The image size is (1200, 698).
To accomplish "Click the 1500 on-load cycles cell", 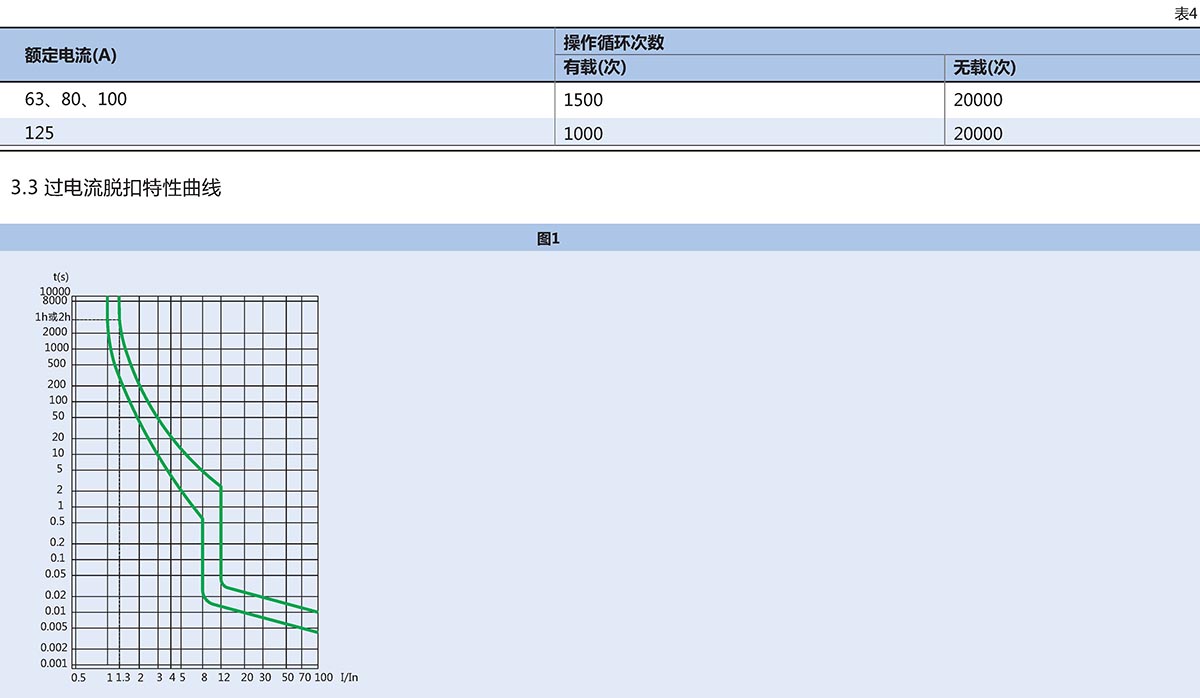I will [583, 100].
